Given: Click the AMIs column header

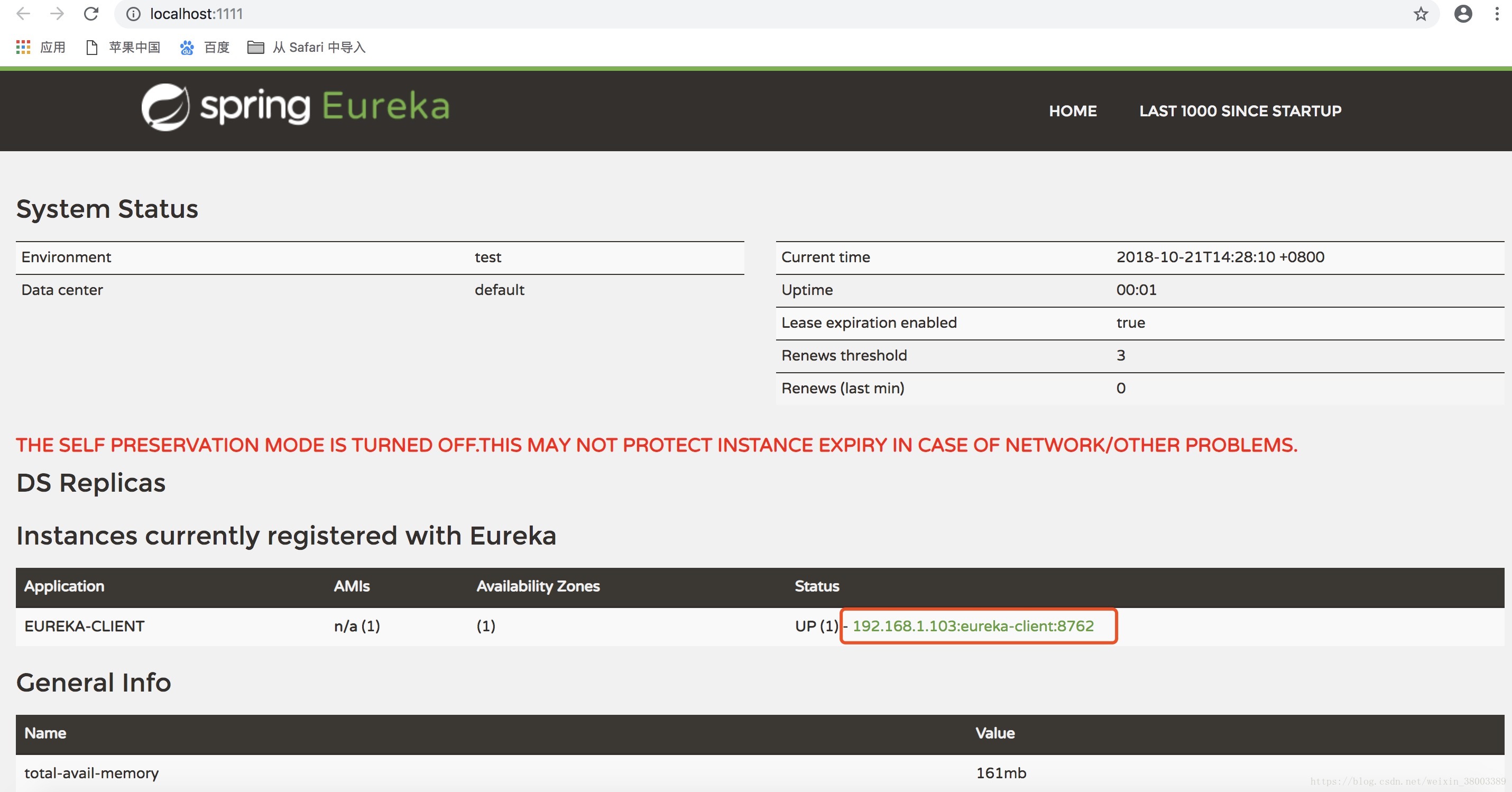Looking at the screenshot, I should coord(352,586).
